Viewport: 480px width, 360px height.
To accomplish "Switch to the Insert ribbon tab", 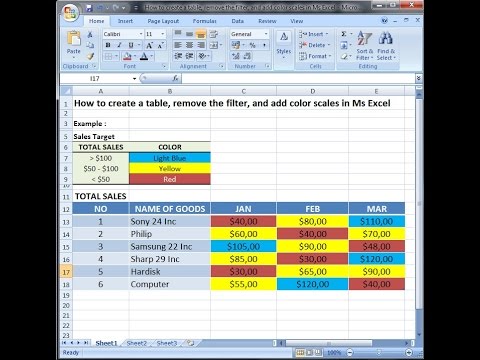I will (x=125, y=21).
